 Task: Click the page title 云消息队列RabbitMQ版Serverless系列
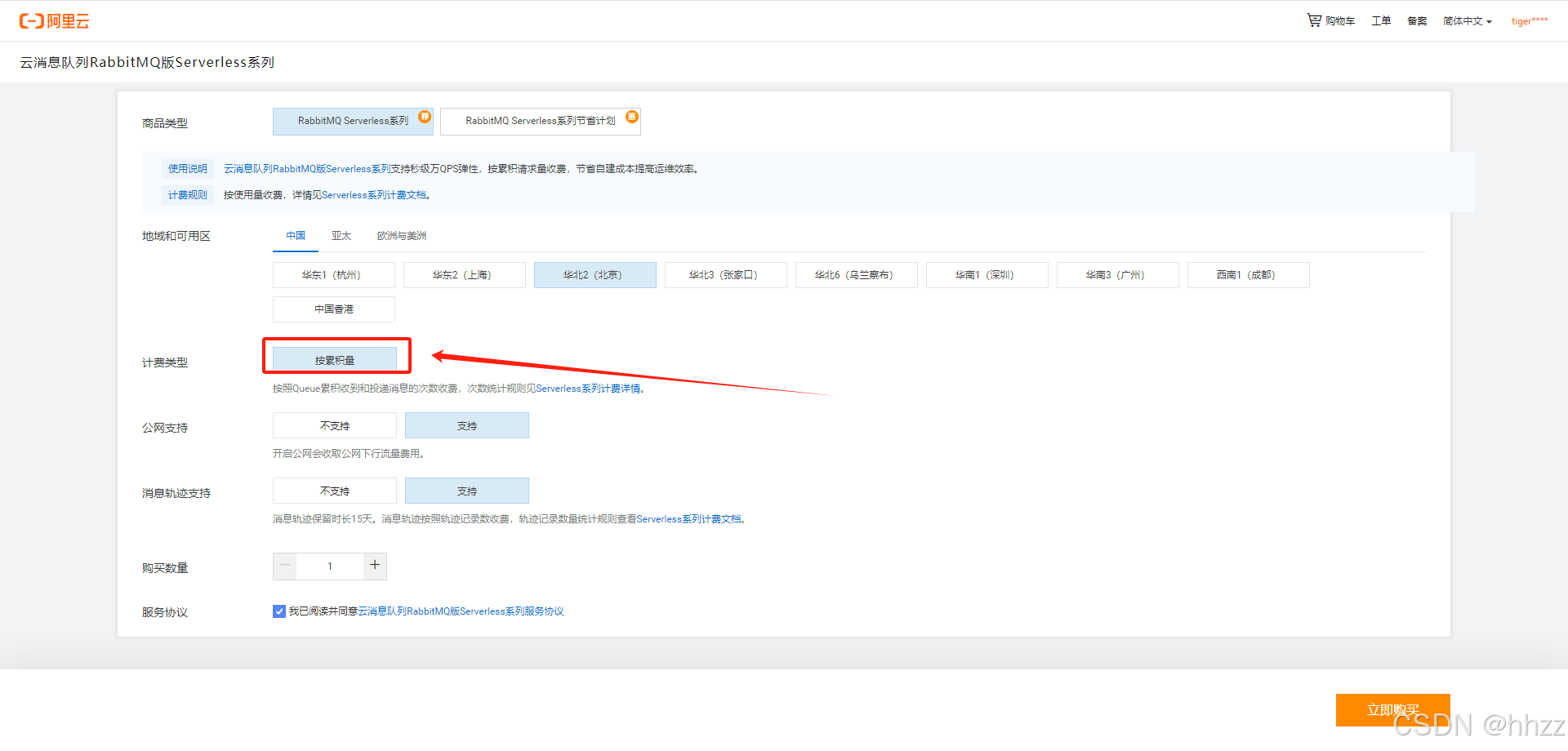147,62
